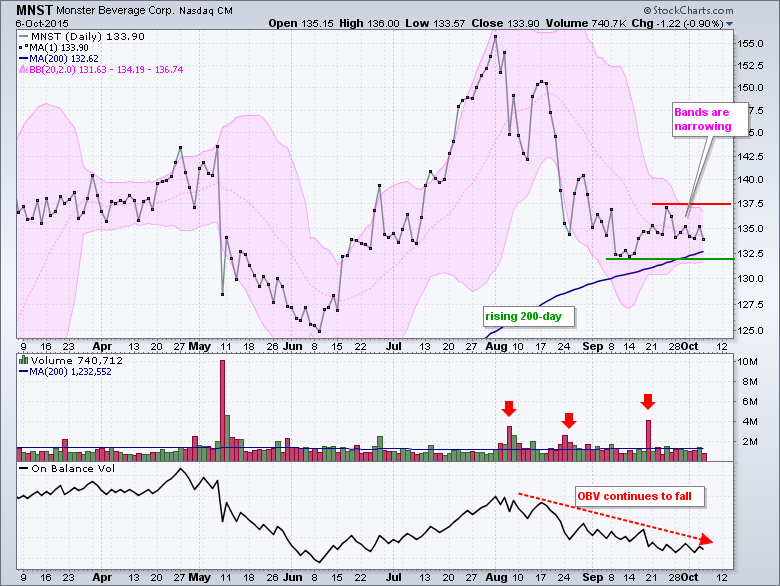Click the Close 133.90 value in header
Screen dimensions: 780x586
(505, 23)
